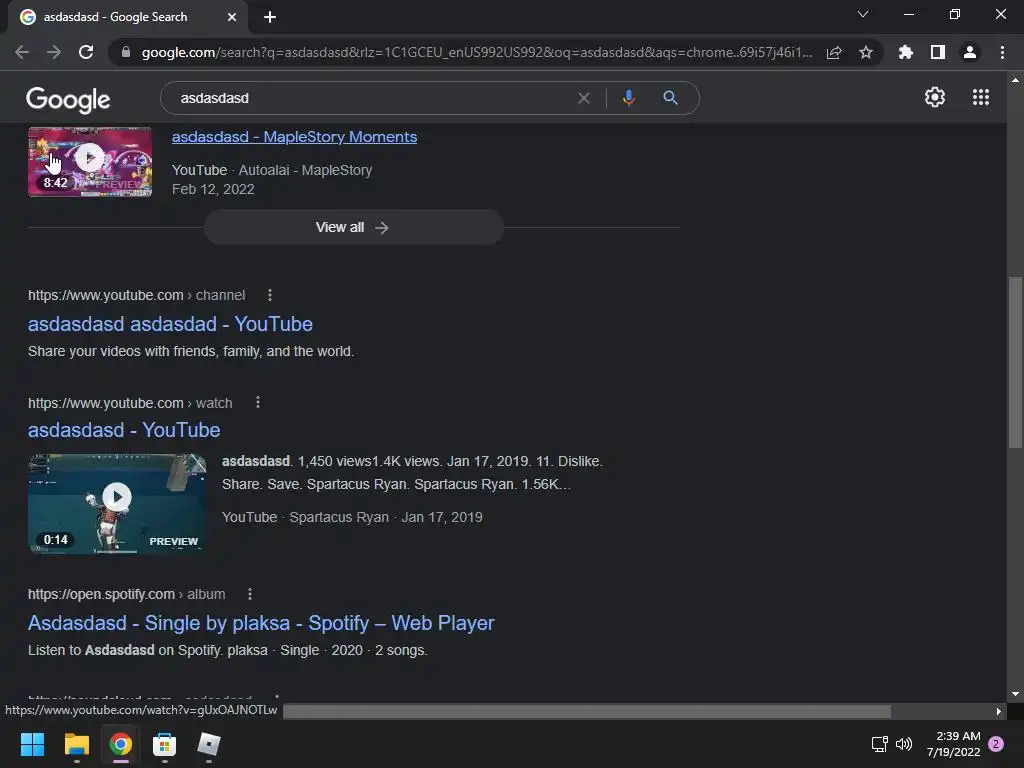Go back to the previous page
Screen dimensions: 1024x768
point(22,52)
